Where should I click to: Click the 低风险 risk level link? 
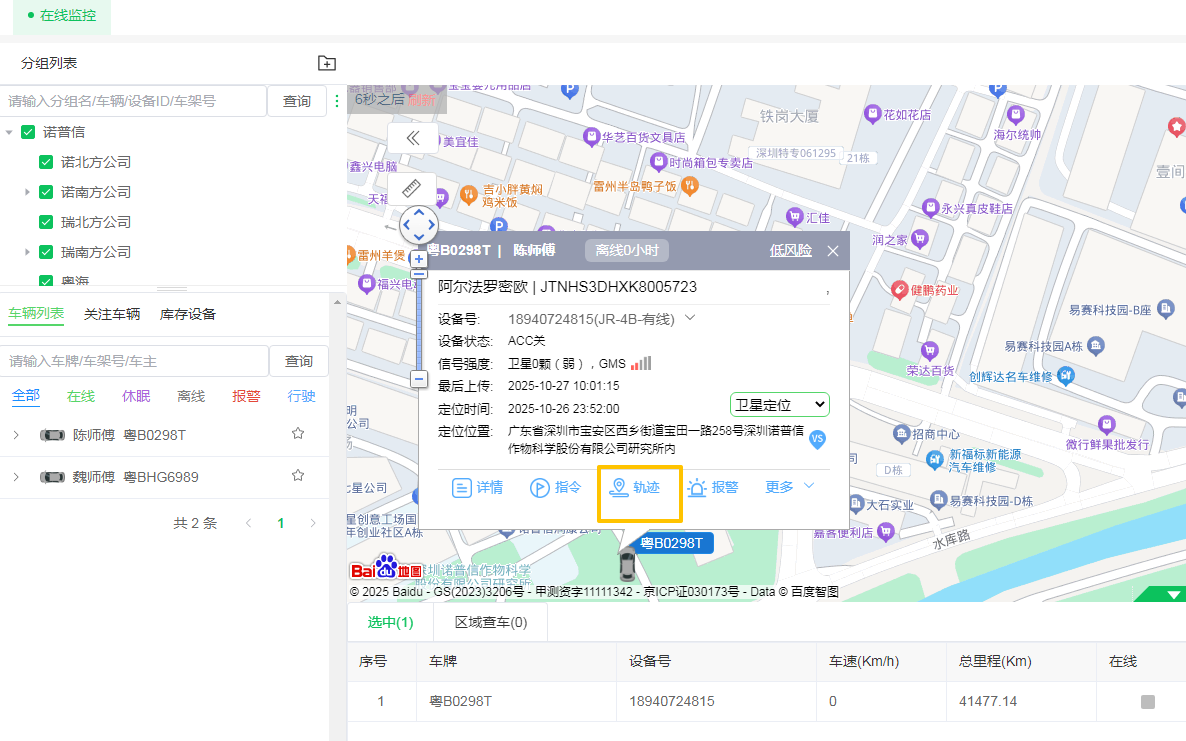pyautogui.click(x=790, y=251)
